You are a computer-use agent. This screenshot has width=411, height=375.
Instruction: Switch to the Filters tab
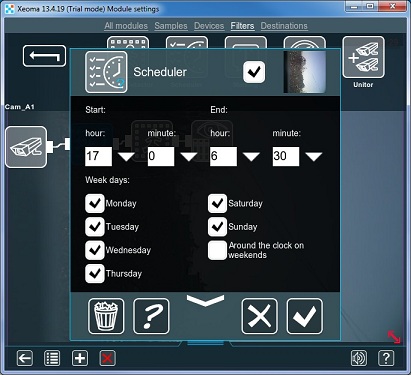[242, 26]
